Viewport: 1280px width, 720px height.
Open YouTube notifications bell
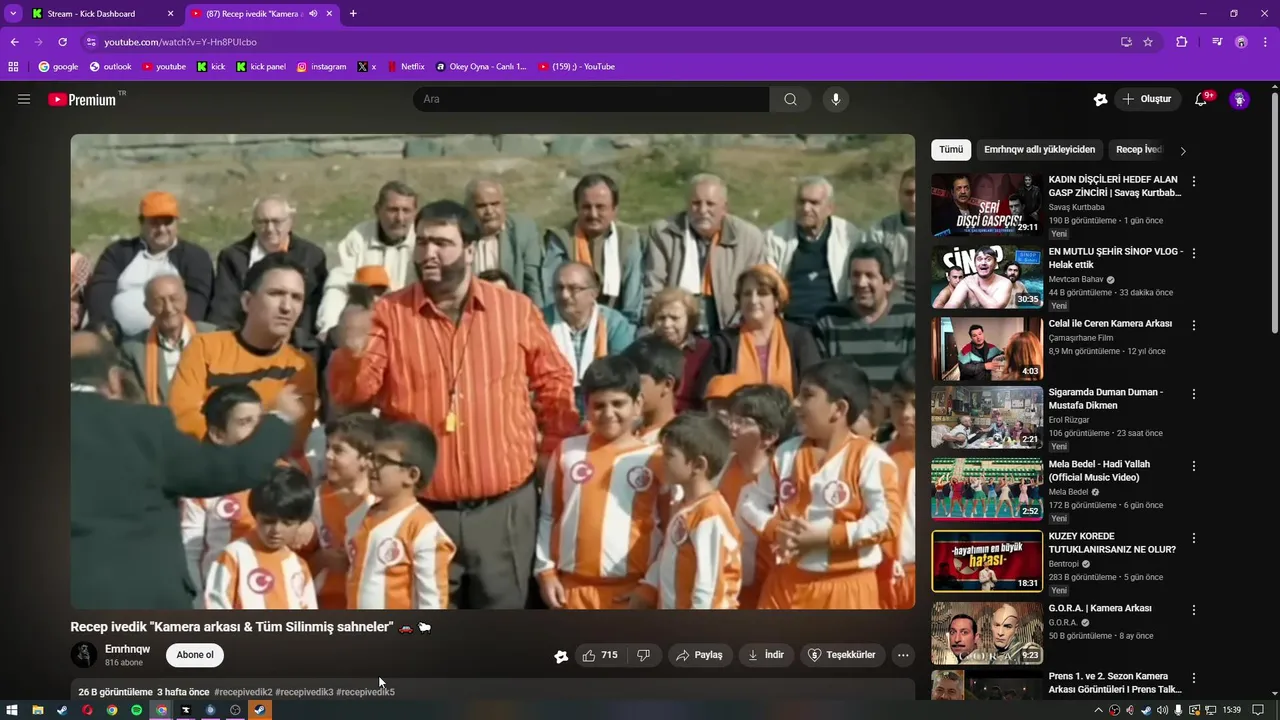pos(1202,99)
